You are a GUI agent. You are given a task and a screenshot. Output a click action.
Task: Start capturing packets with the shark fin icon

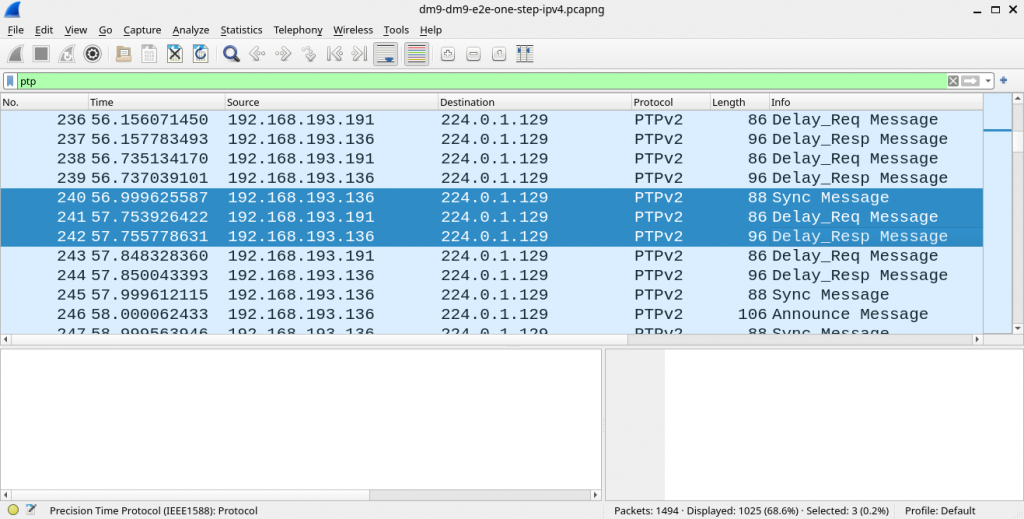tap(16, 54)
